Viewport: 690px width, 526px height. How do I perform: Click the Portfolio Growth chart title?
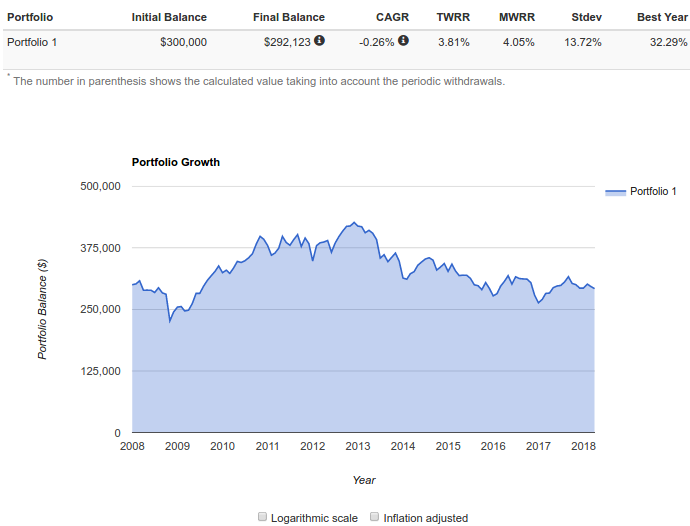click(x=176, y=162)
